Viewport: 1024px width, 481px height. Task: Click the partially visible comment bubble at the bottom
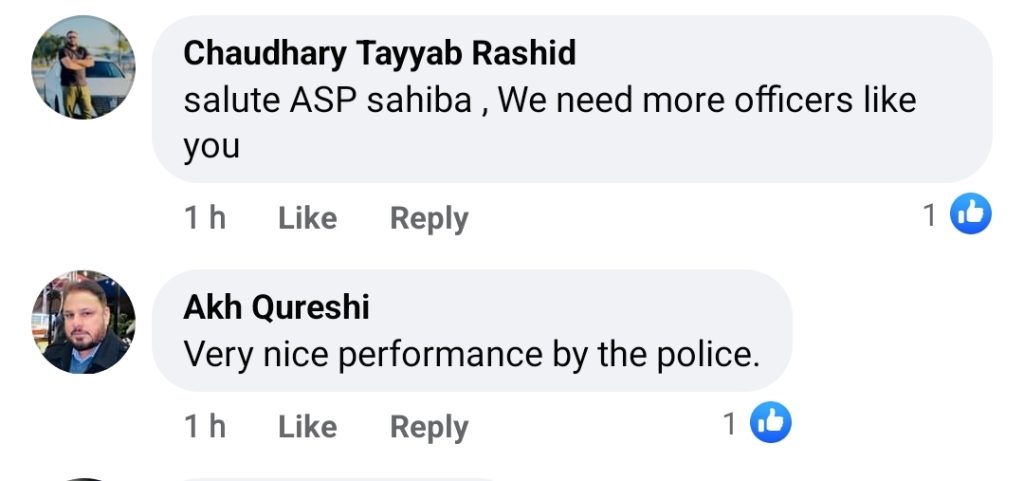(340, 478)
